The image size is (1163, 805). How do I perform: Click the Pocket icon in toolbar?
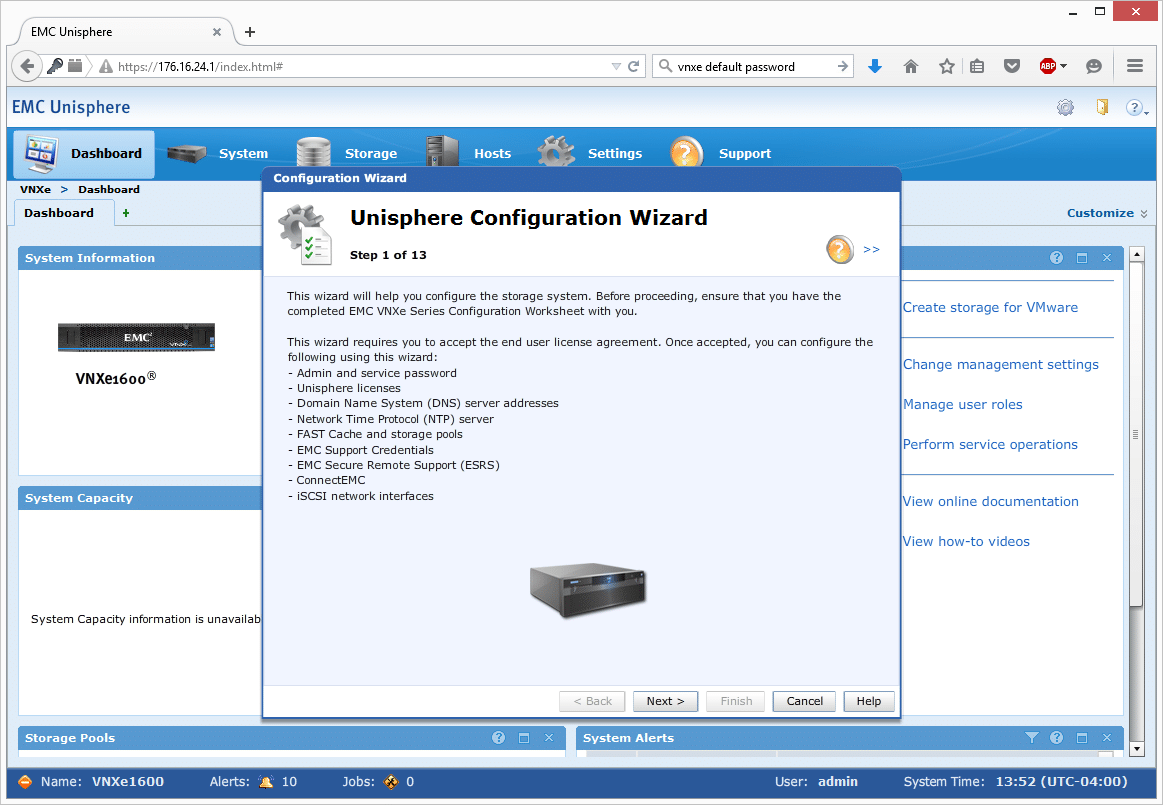[1012, 66]
